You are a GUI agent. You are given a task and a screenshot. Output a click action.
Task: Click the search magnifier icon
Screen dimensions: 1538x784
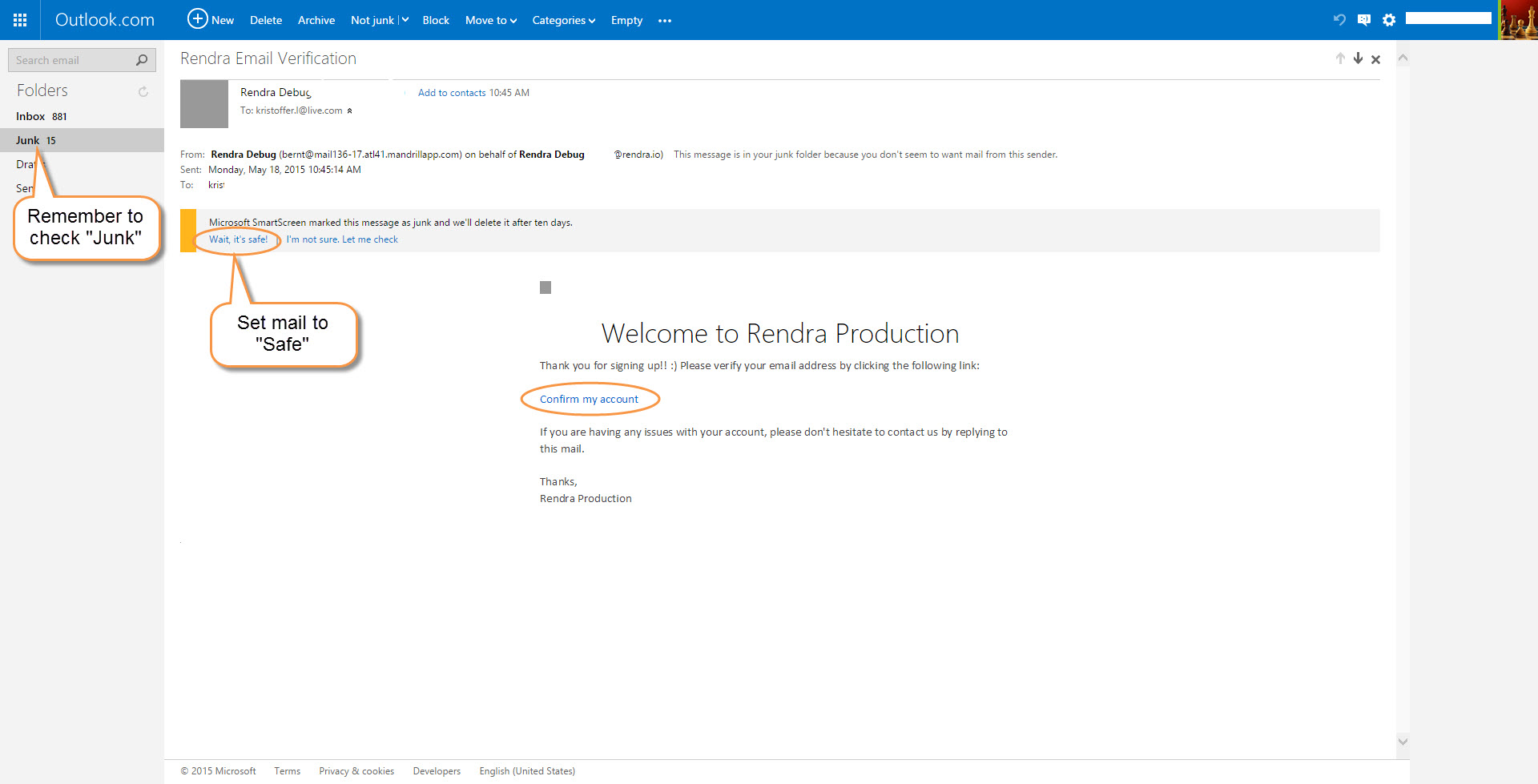[x=143, y=60]
